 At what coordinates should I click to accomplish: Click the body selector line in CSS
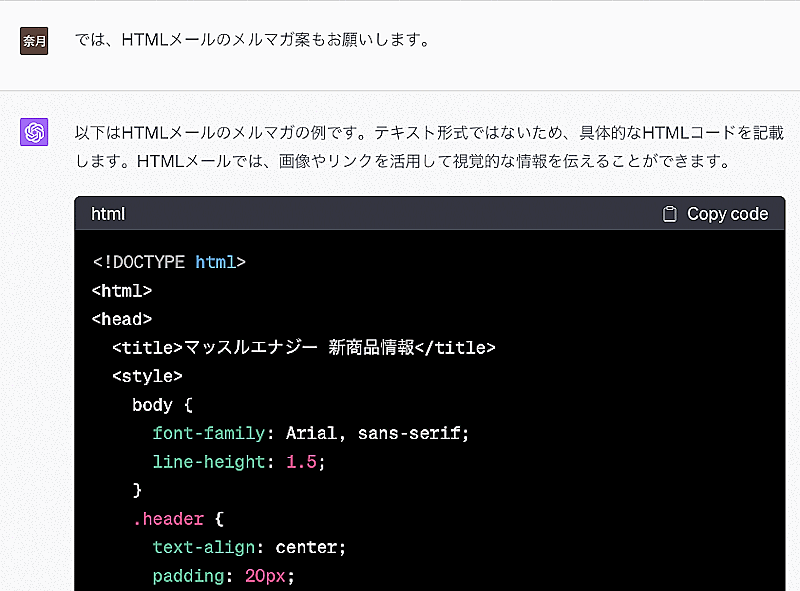pos(160,405)
